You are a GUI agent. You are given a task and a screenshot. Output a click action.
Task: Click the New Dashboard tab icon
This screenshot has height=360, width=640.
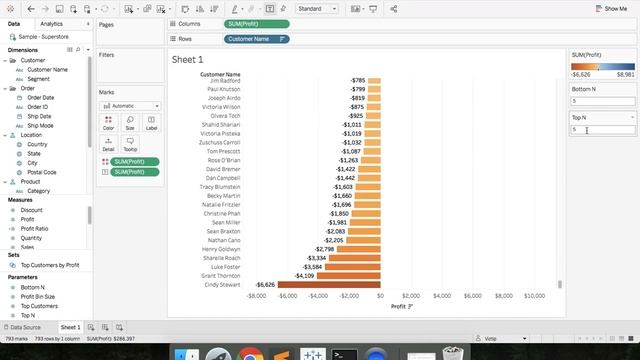pyautogui.click(x=105, y=327)
